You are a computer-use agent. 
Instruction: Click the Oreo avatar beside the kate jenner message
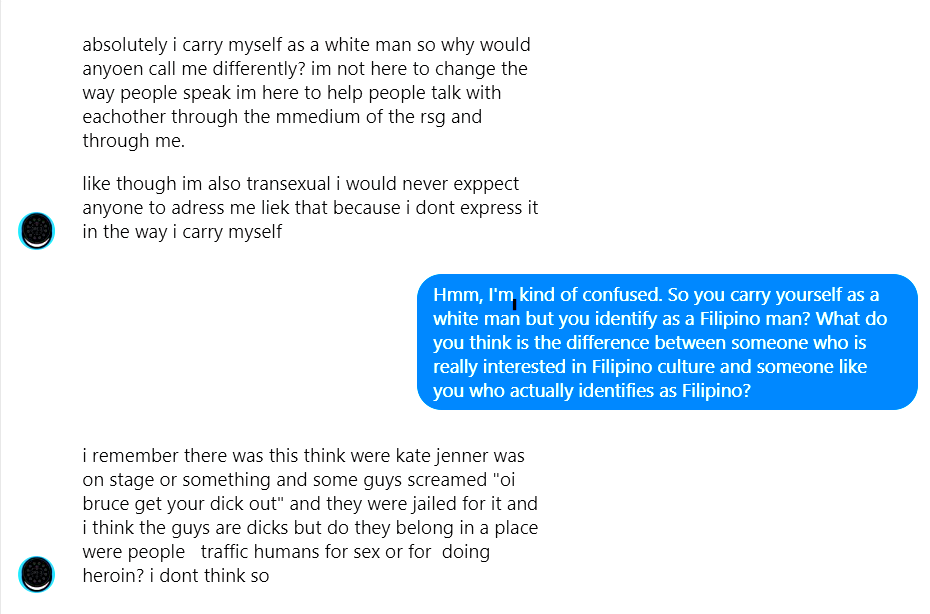pos(37,574)
